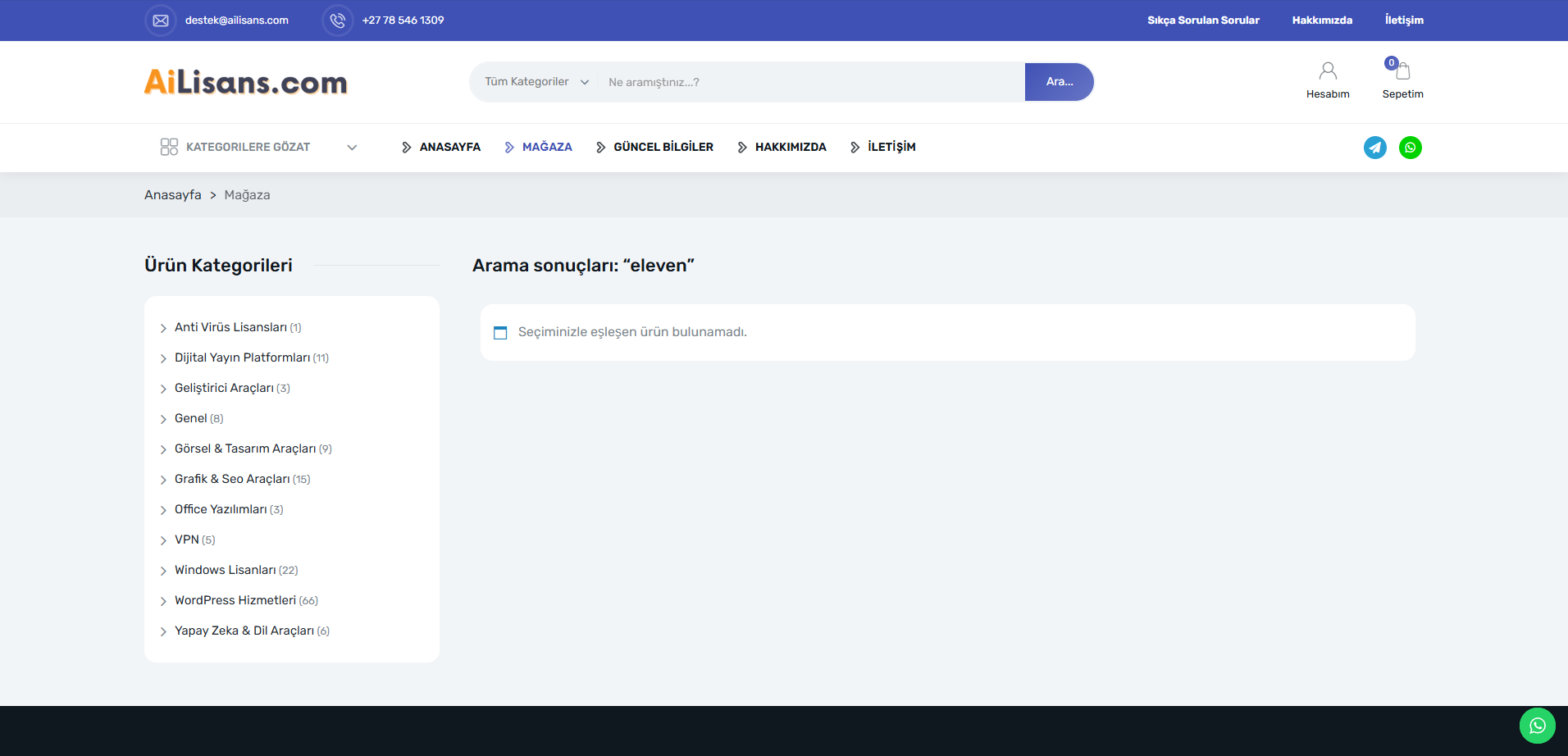Click chevron beside Genel category
The width and height of the screenshot is (1568, 756).
[x=163, y=419]
